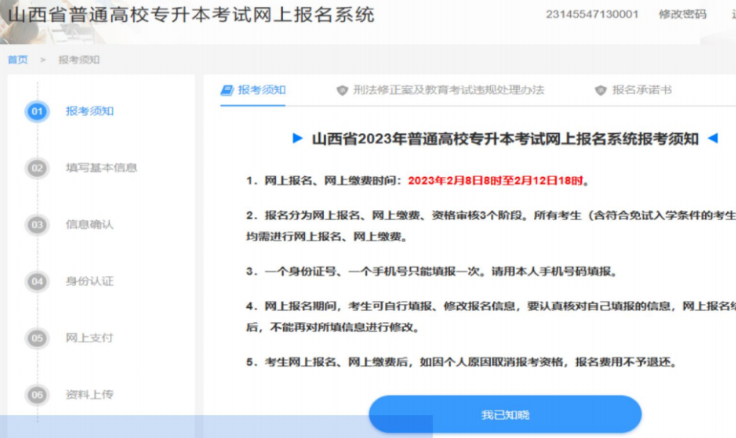The image size is (736, 438).
Task: Select 报考须知 step in the sidebar
Action: [90, 111]
